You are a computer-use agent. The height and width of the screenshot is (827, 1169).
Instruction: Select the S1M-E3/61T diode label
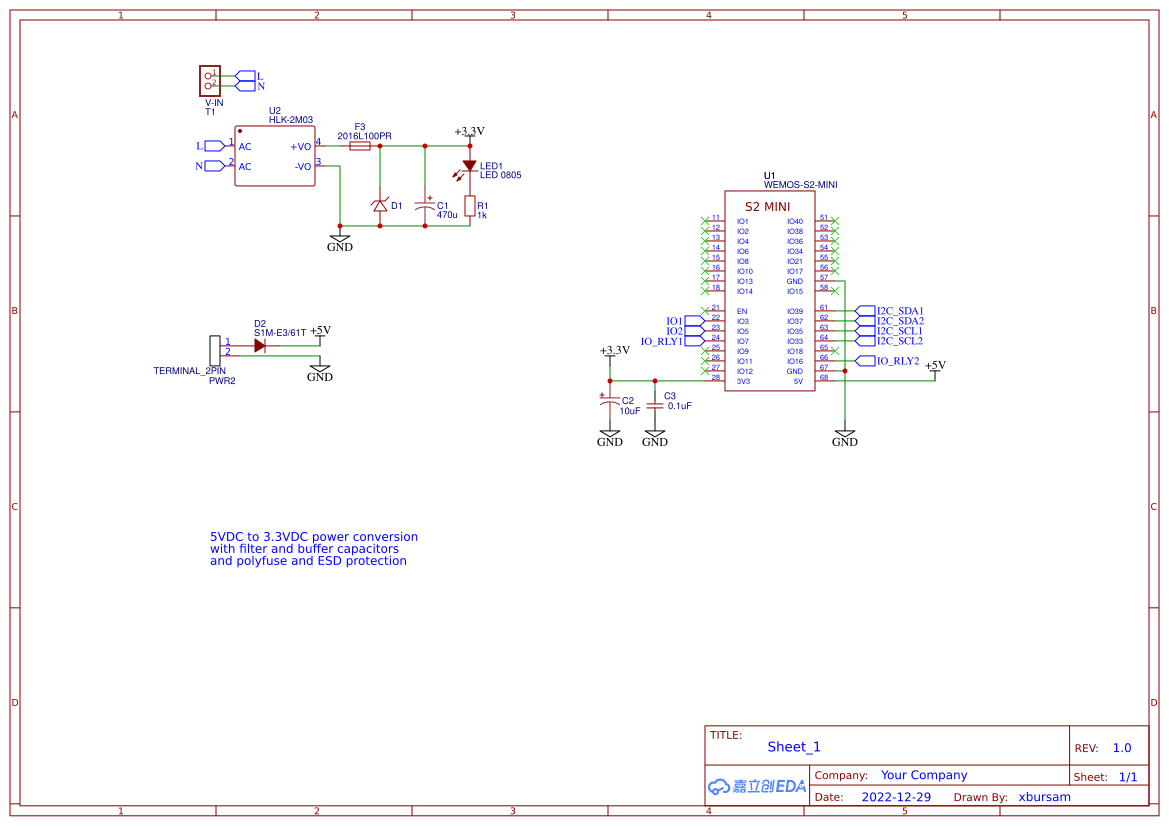pos(280,333)
